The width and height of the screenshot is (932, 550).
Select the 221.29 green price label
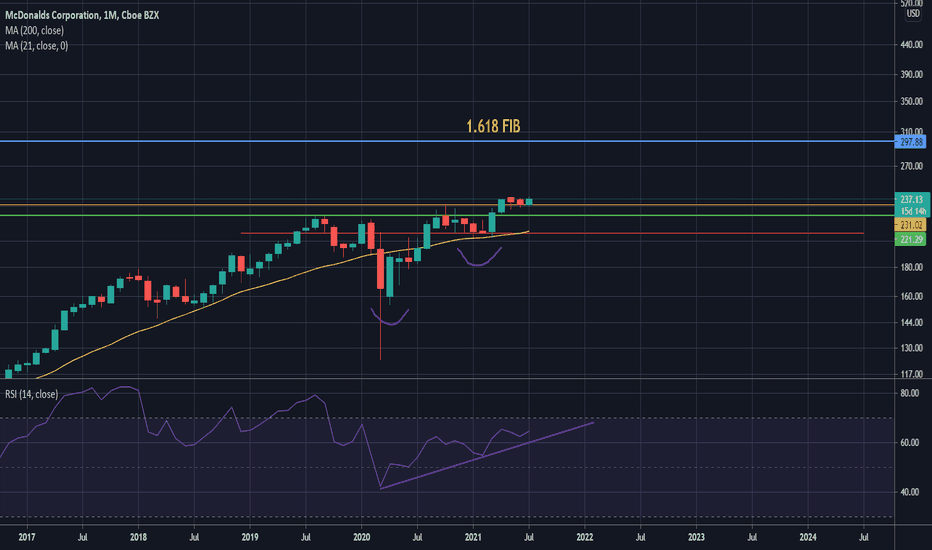tap(911, 240)
